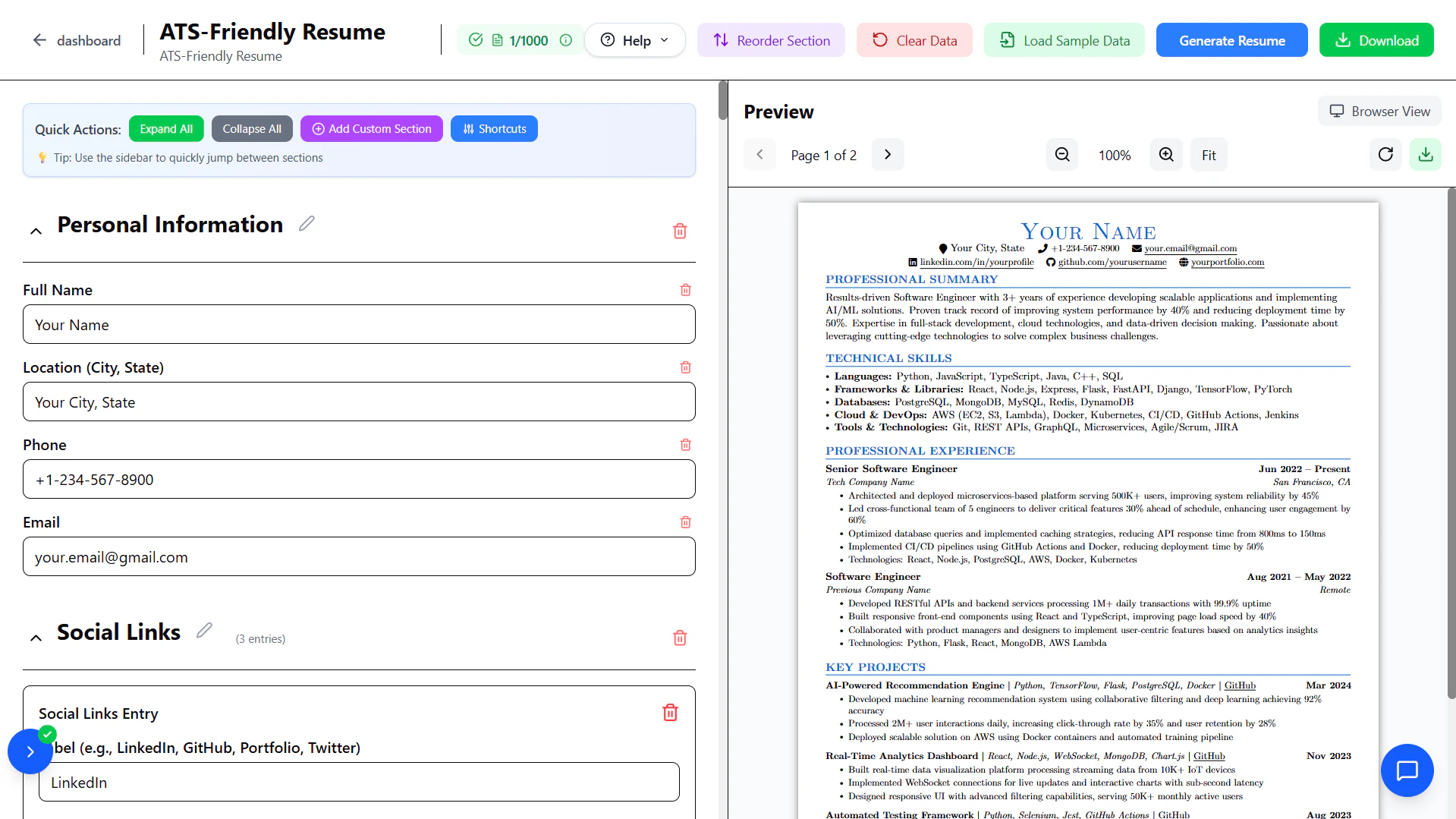Viewport: 1456px width, 819px height.
Task: Expand the sidebar with the blue arrow button
Action: [30, 751]
